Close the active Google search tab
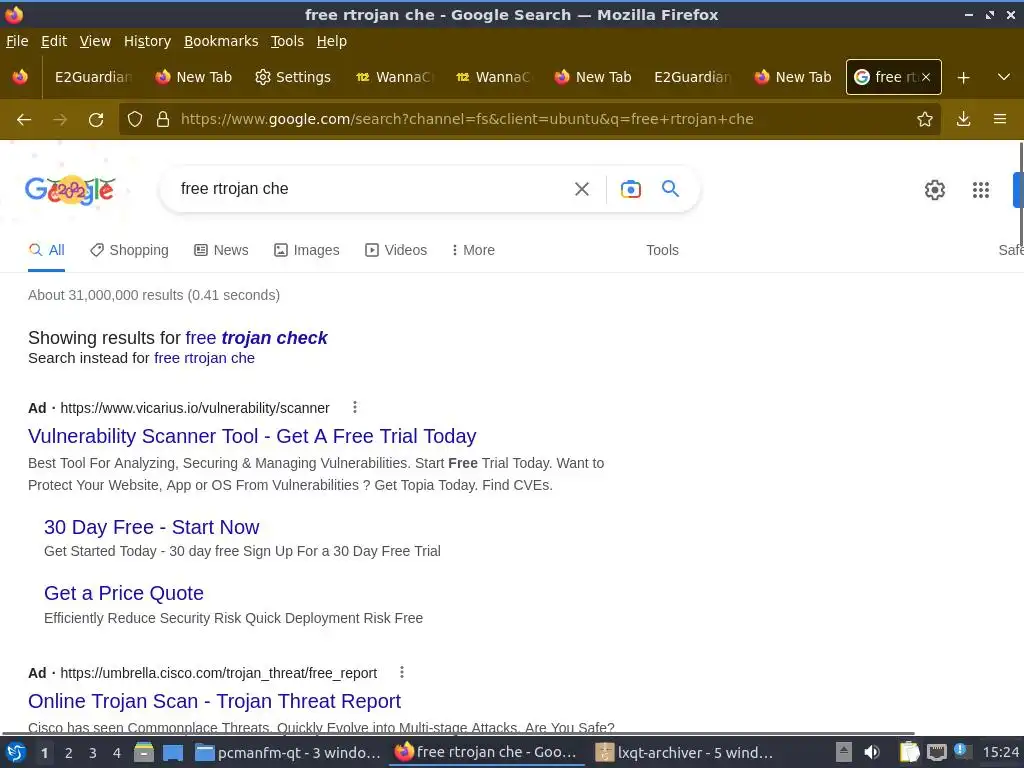 coord(926,77)
